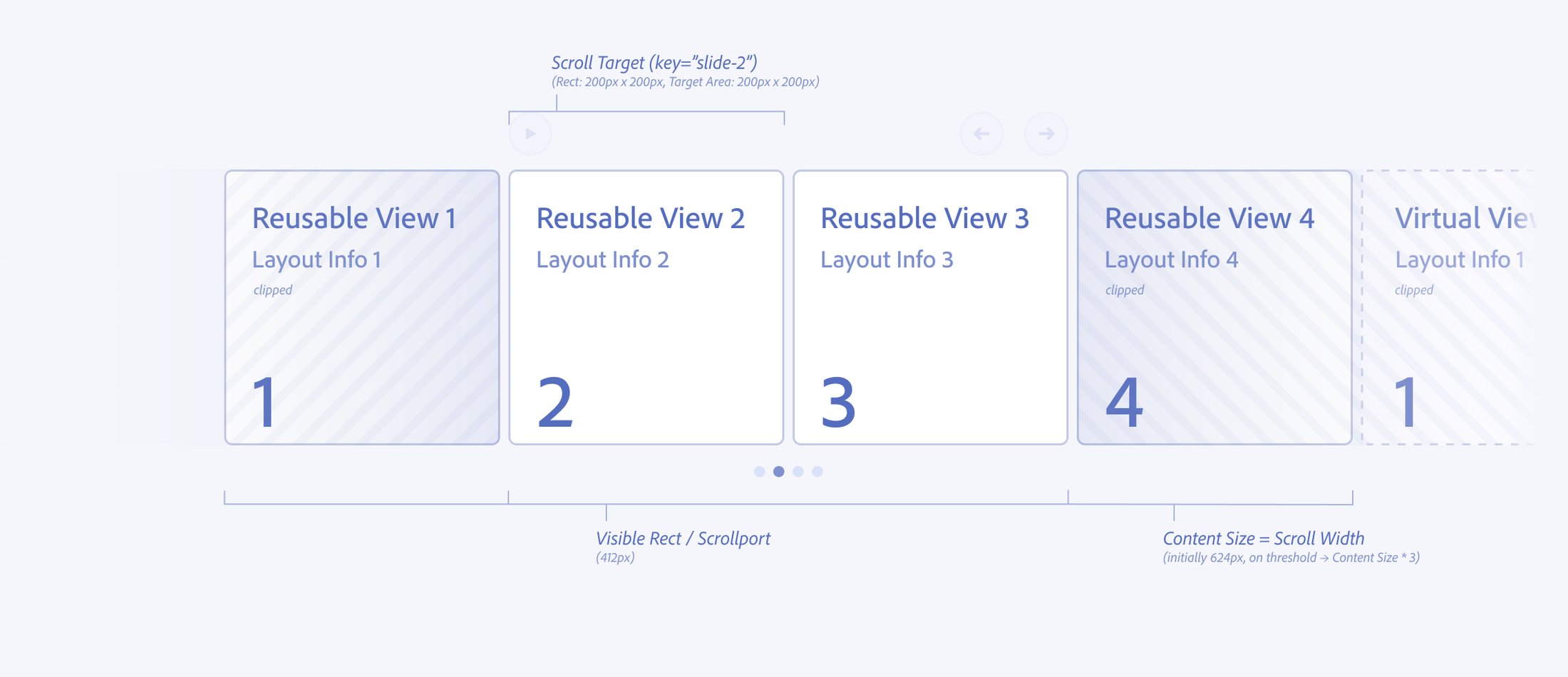Click the "Reusable View 3" heading
The image size is (1568, 677).
pos(924,218)
